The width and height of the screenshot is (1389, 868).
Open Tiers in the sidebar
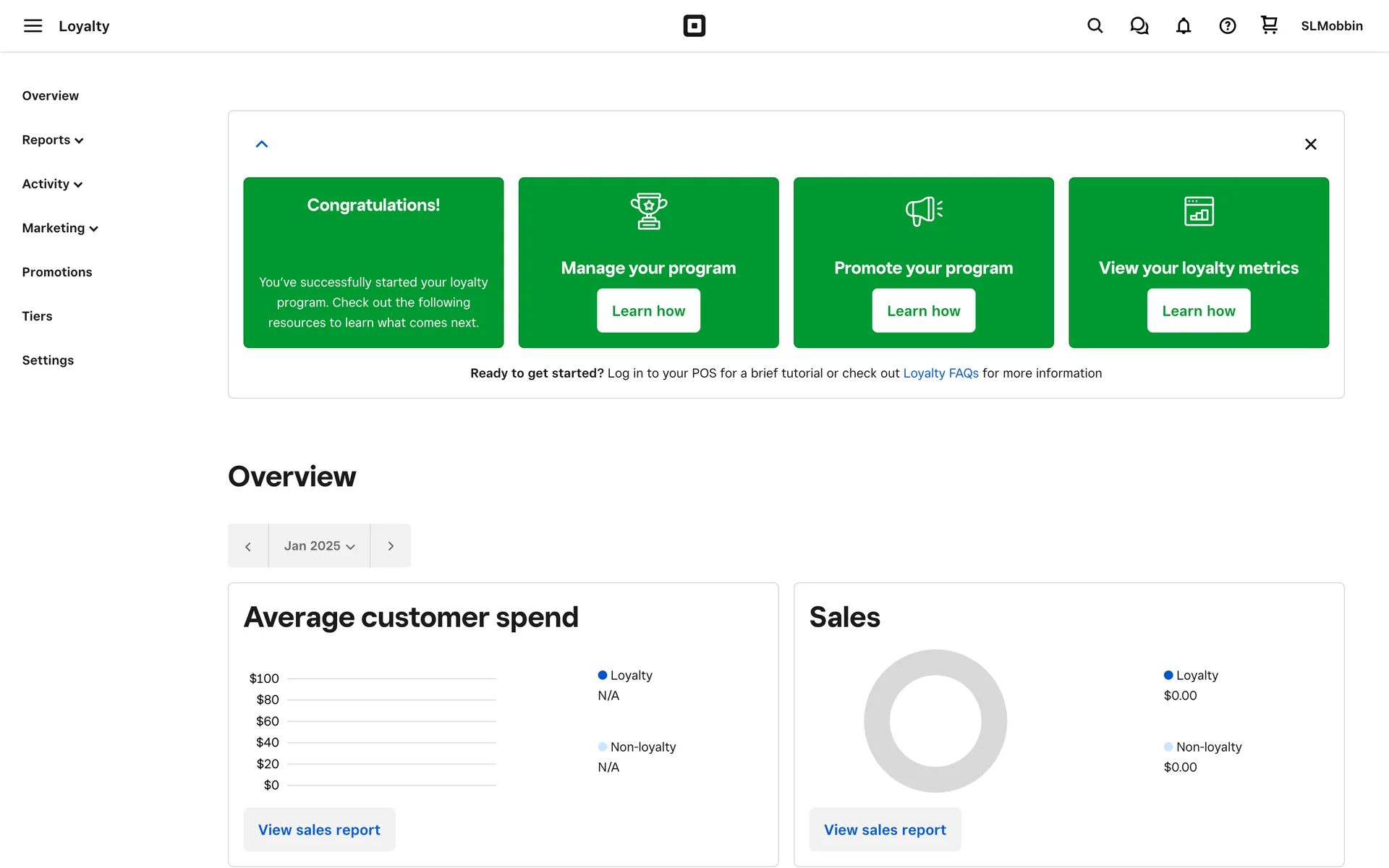point(37,316)
